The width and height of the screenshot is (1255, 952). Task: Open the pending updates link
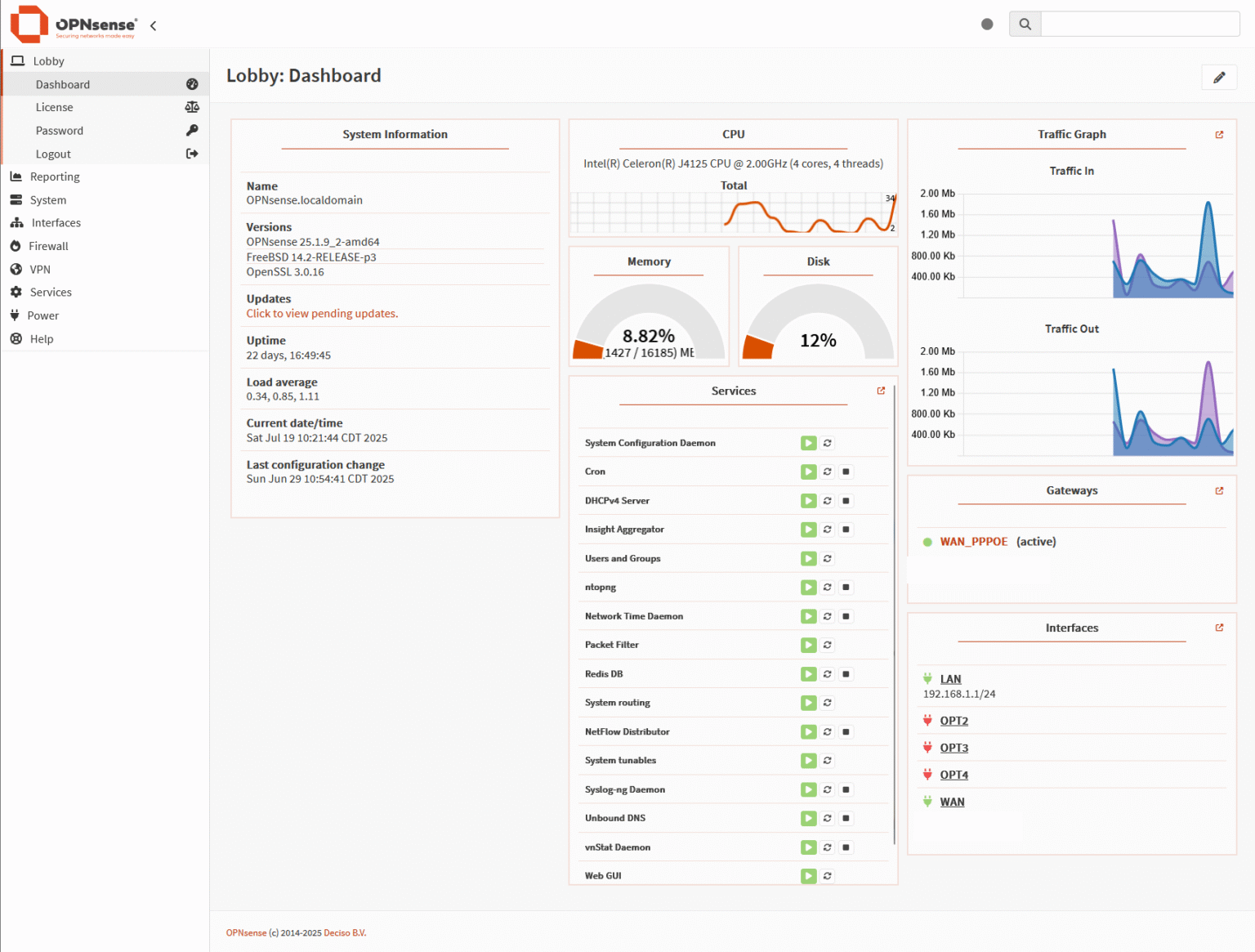tap(321, 313)
